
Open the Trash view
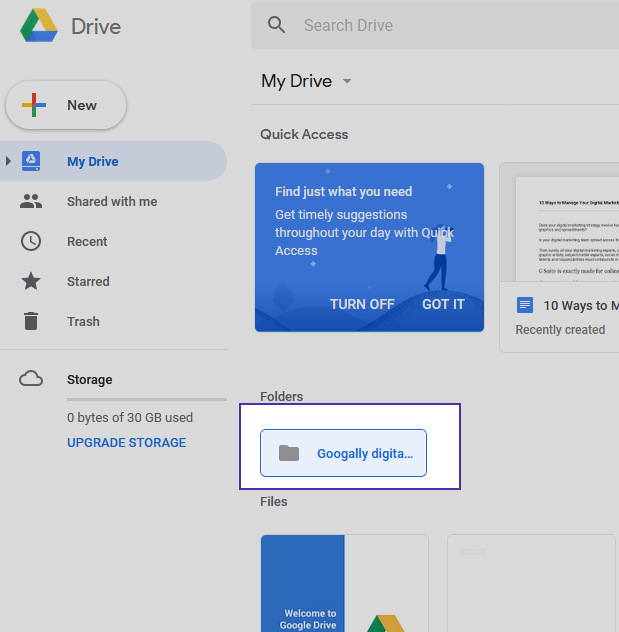[x=83, y=321]
